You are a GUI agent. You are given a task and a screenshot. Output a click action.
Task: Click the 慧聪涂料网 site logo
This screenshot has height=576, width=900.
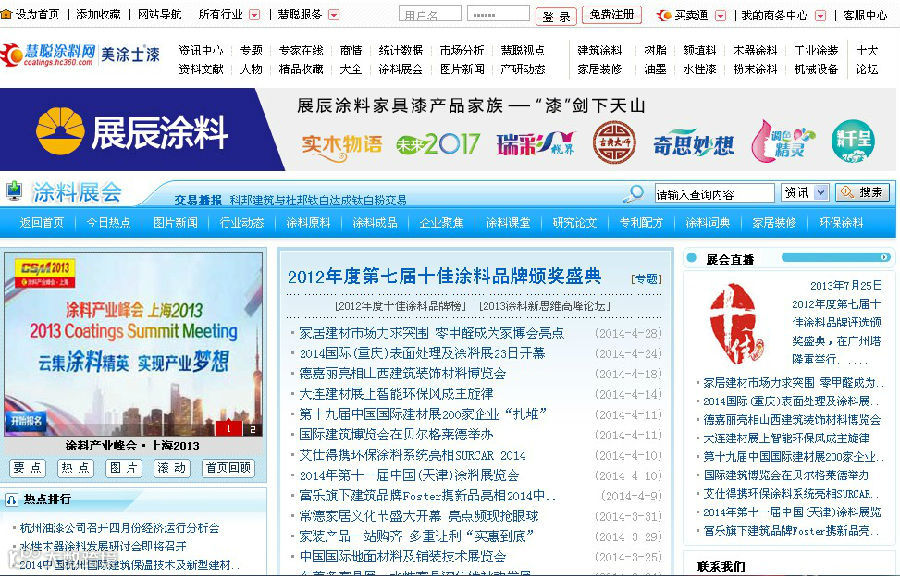pos(48,56)
